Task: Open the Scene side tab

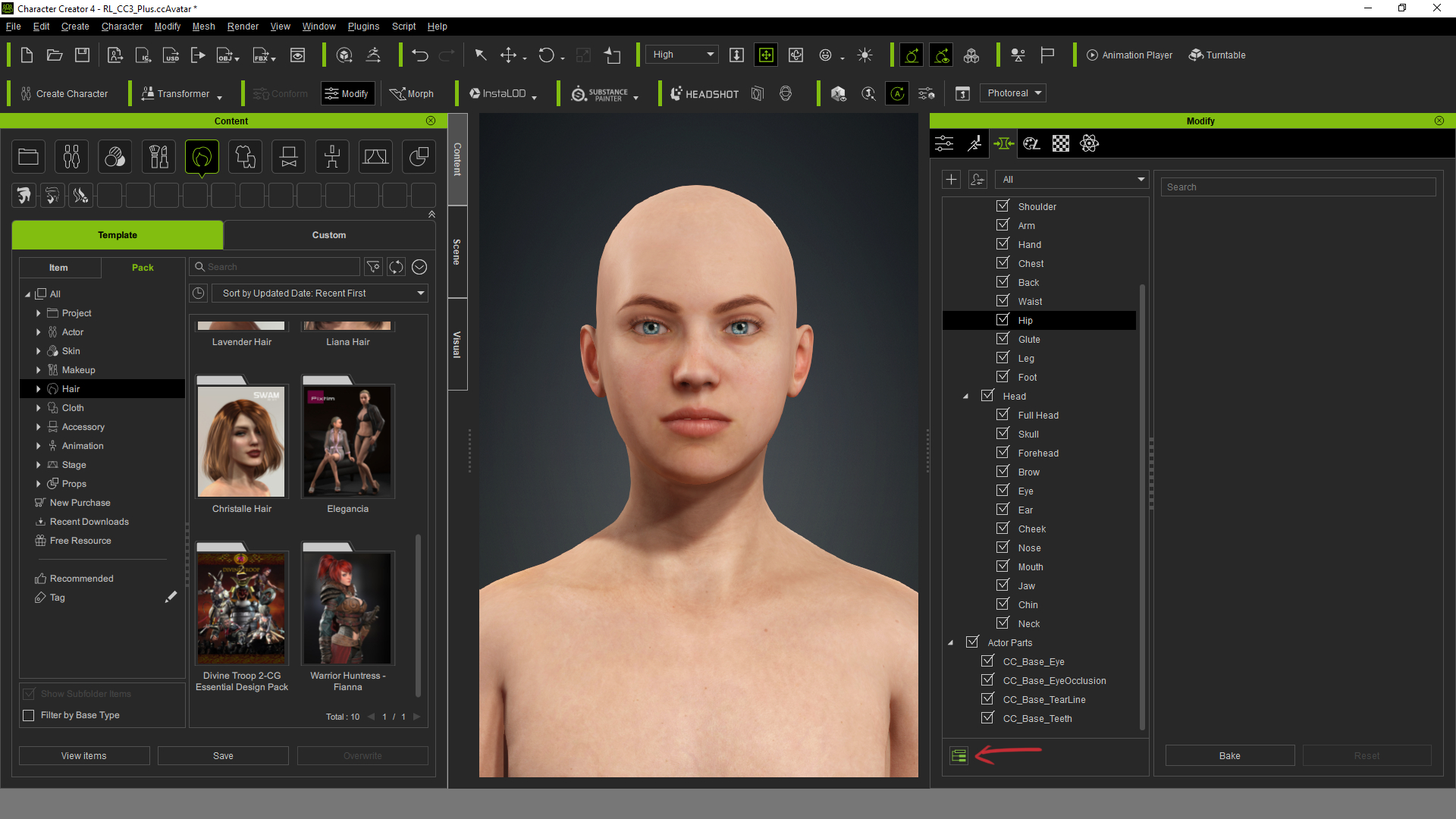Action: 457,252
